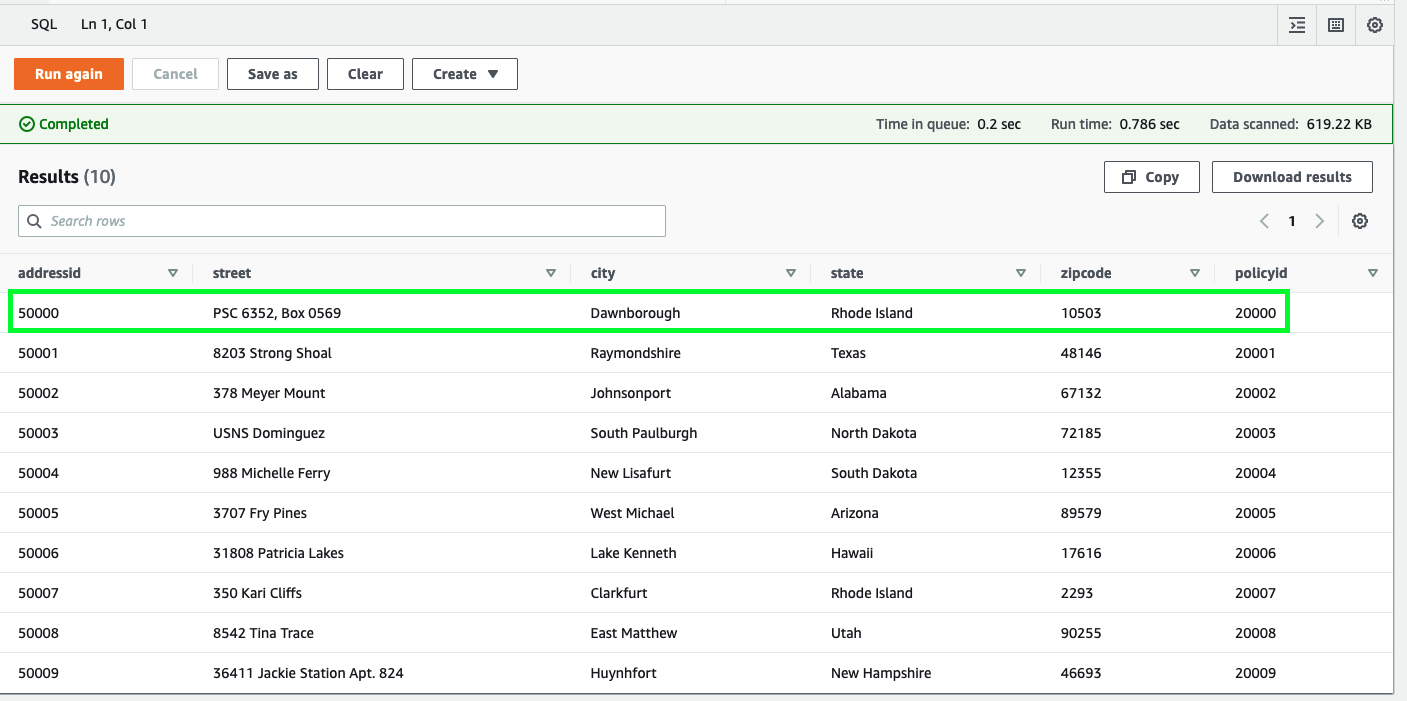The image size is (1407, 701).
Task: Expand the Create dropdown button
Action: tap(465, 74)
